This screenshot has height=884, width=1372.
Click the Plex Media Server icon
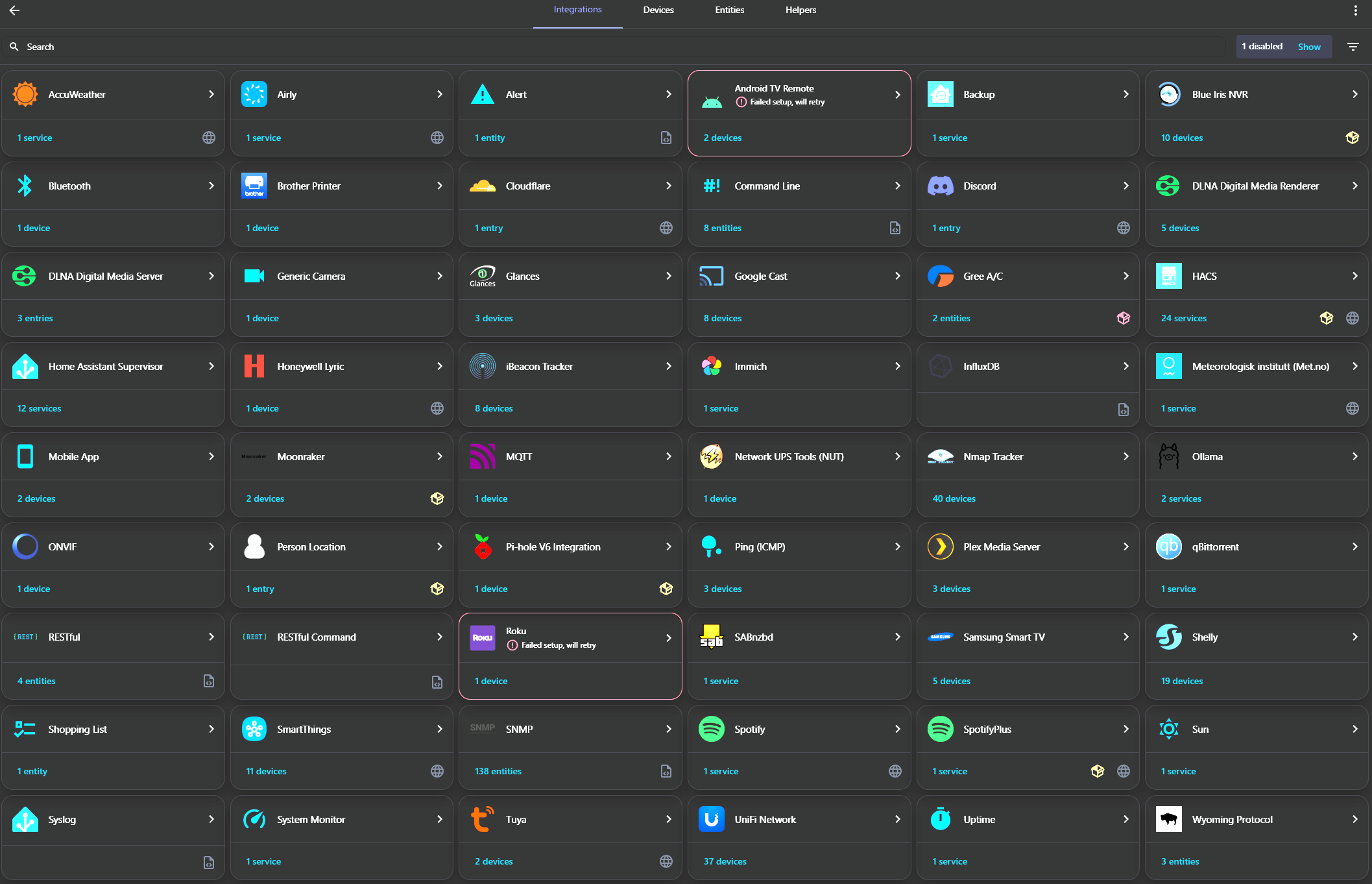pyautogui.click(x=940, y=546)
